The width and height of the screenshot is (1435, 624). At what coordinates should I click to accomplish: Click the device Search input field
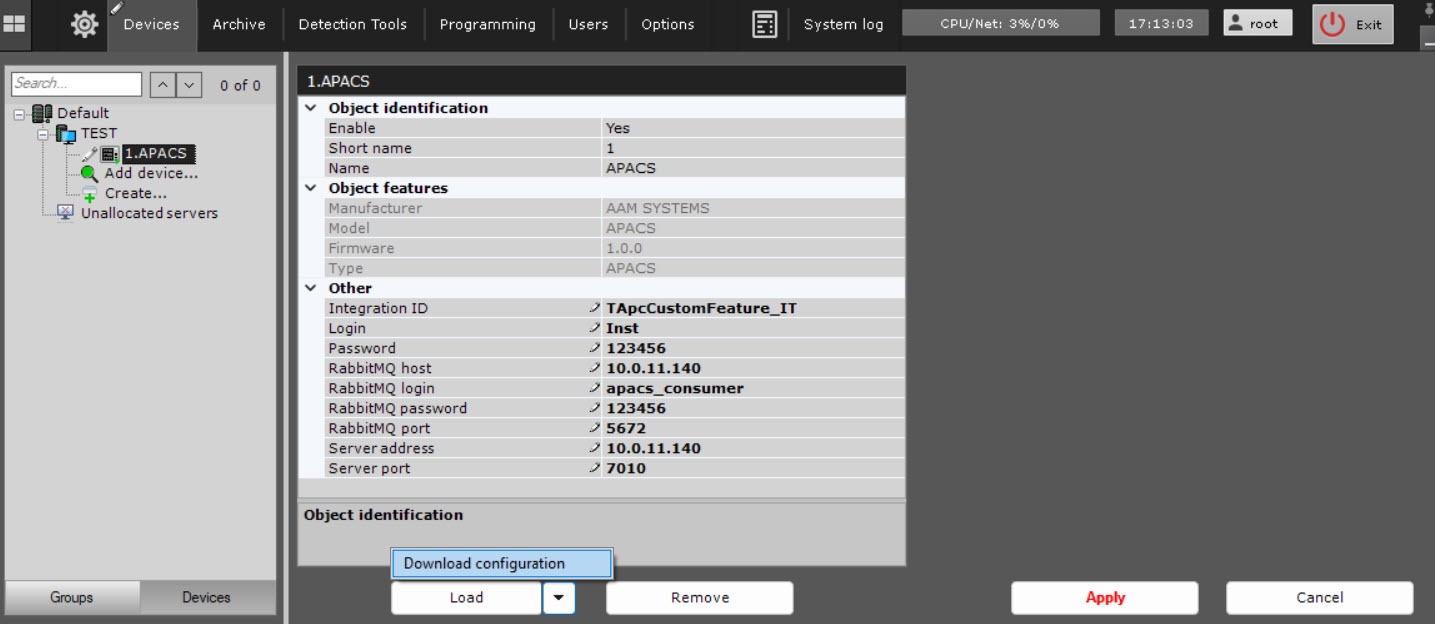[76, 84]
